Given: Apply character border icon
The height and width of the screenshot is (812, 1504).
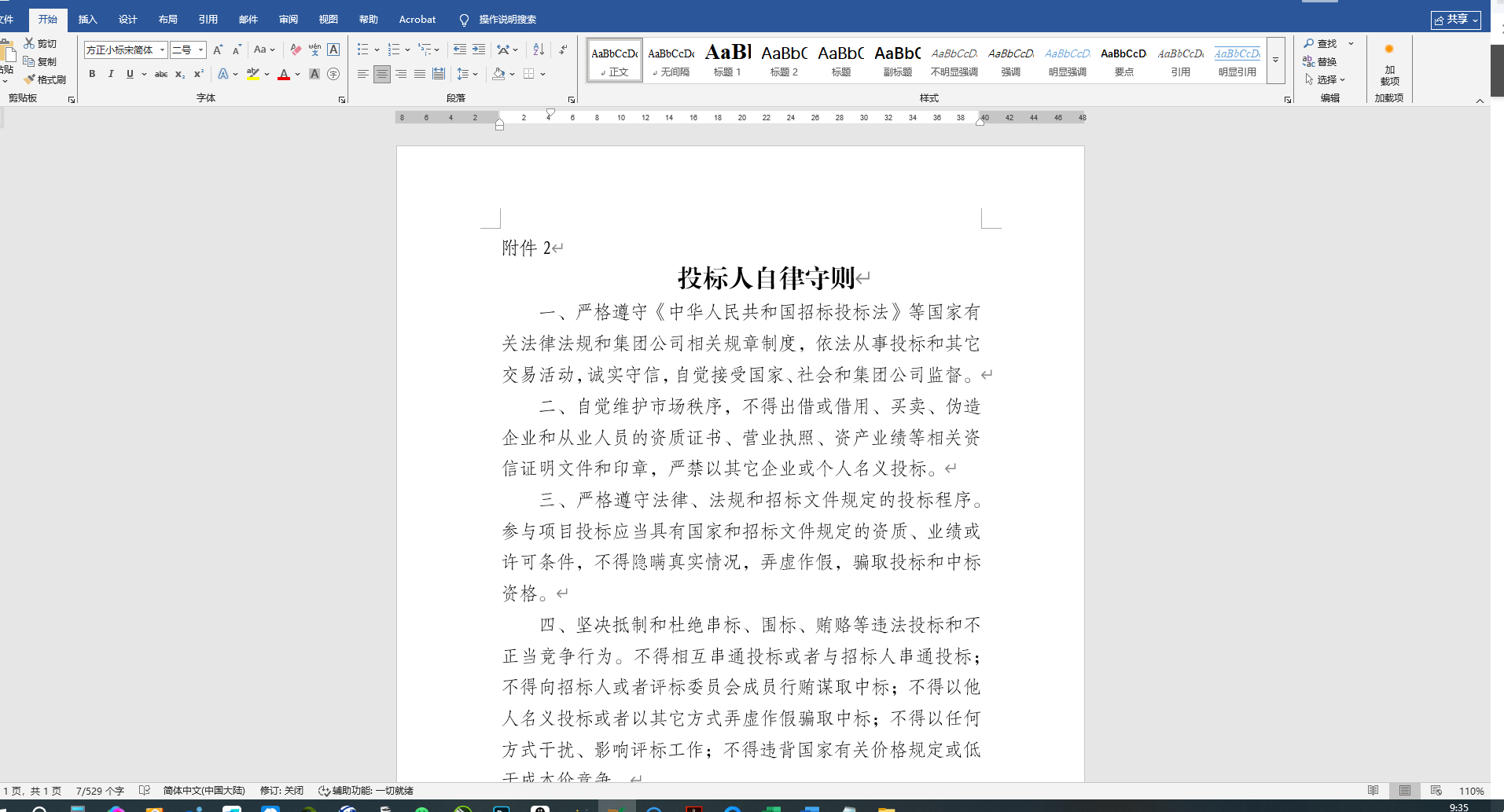Looking at the screenshot, I should coord(333,50).
